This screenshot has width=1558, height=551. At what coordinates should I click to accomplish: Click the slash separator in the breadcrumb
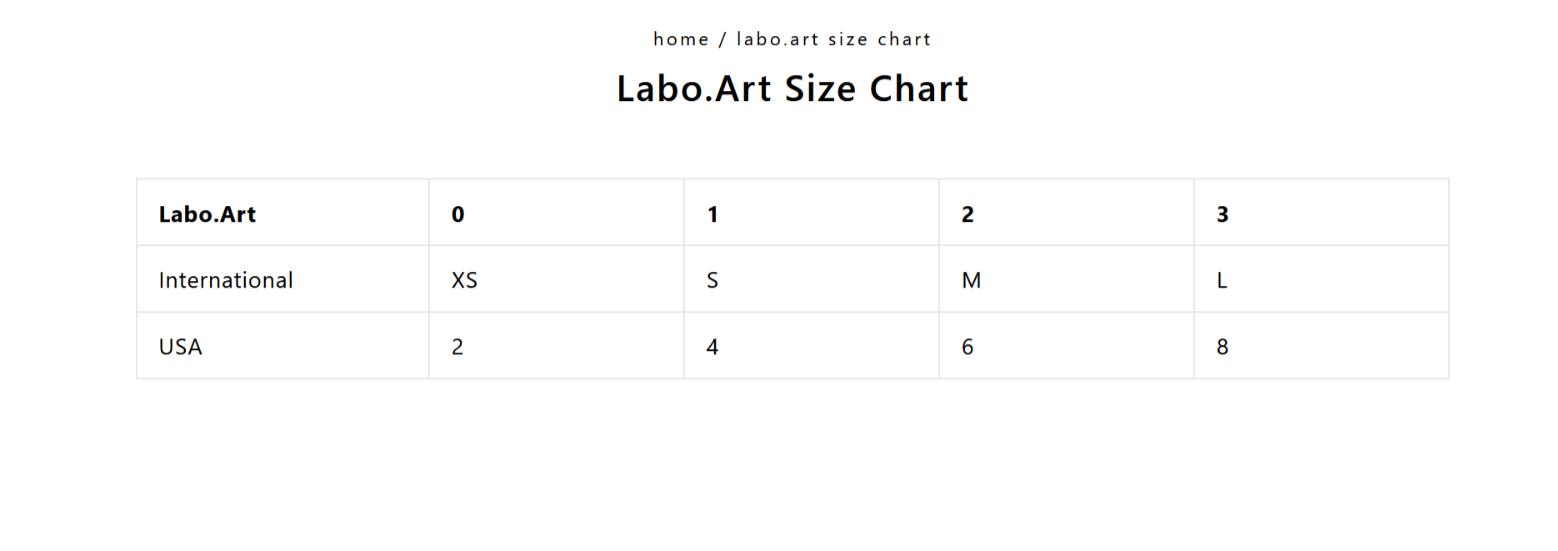tap(722, 39)
